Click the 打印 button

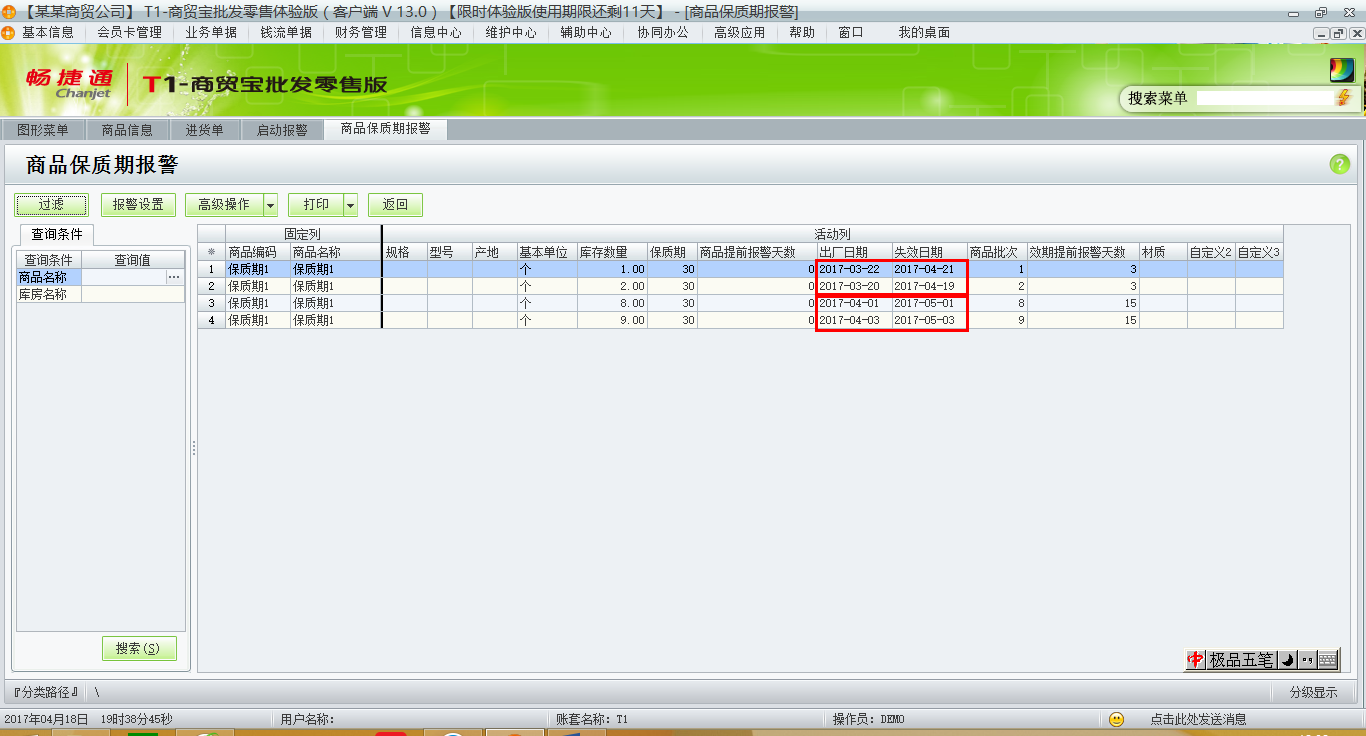click(x=316, y=205)
